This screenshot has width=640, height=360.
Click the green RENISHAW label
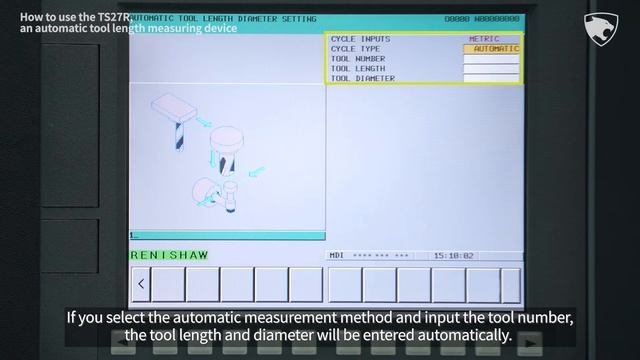coord(169,255)
